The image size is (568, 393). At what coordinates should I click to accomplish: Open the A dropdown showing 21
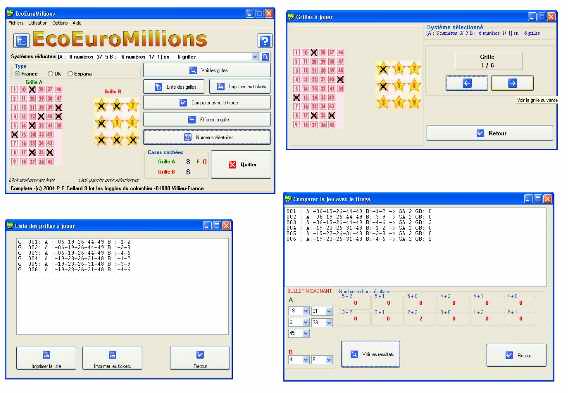[329, 311]
